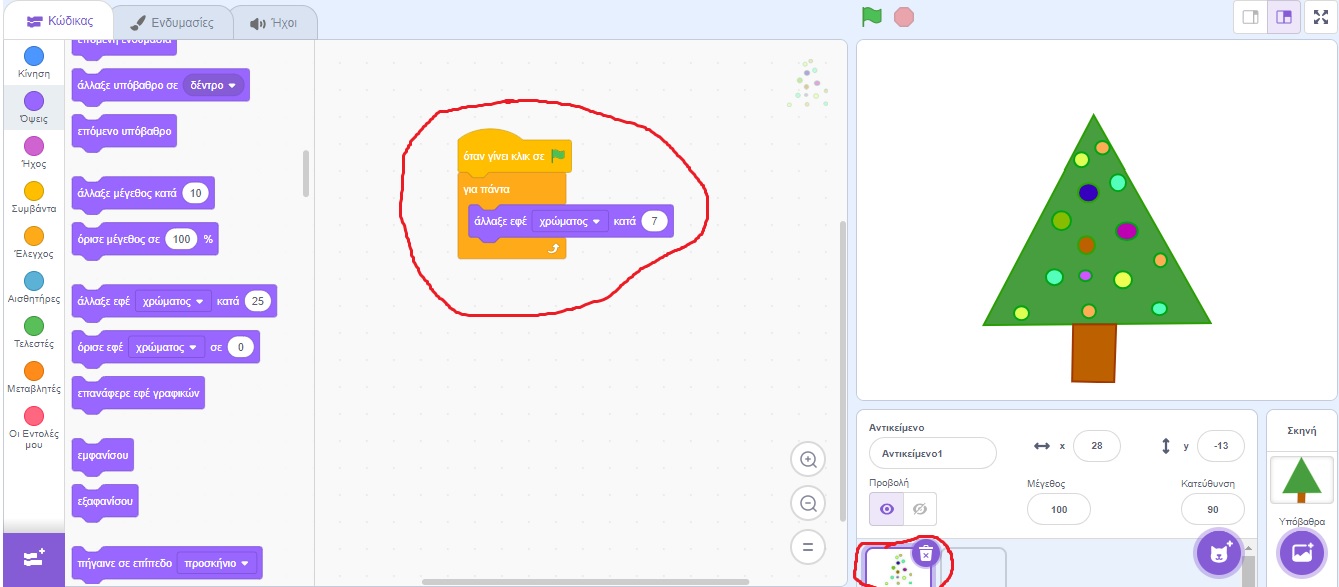Click the value 100 in όρισε μέγεθος block
1339x587 pixels.
[x=181, y=240]
